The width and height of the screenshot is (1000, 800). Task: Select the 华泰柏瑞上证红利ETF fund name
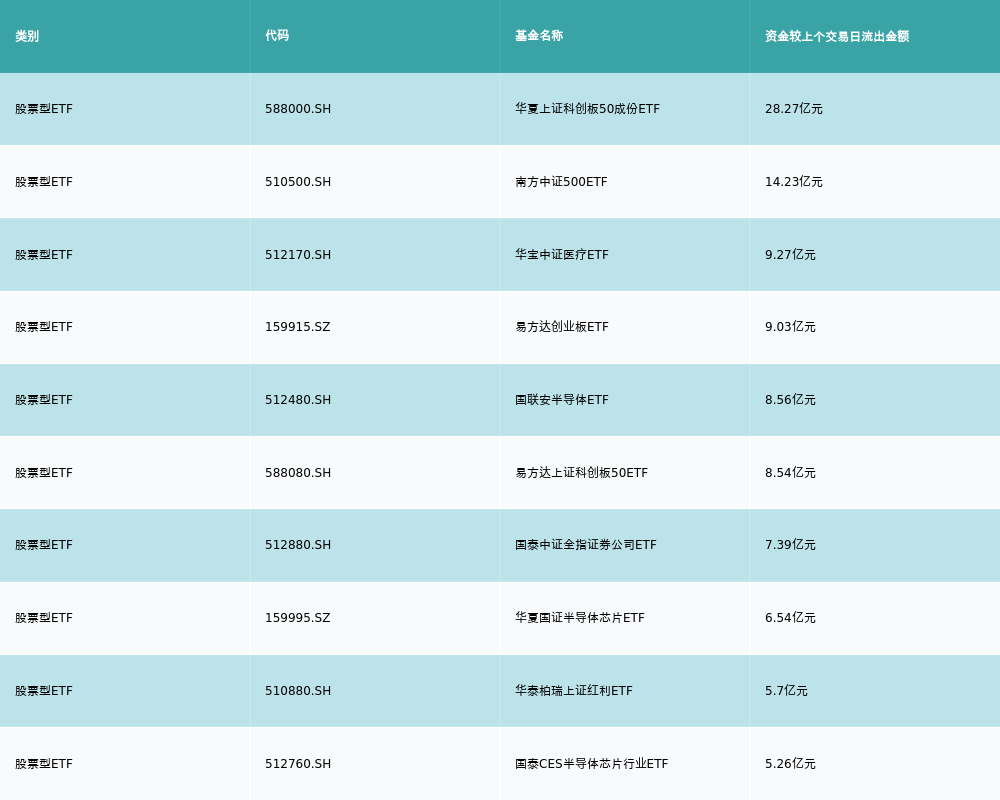pos(572,691)
